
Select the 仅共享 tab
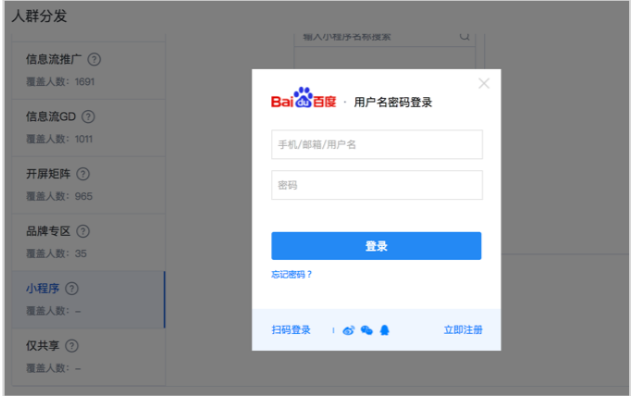[x=89, y=357]
